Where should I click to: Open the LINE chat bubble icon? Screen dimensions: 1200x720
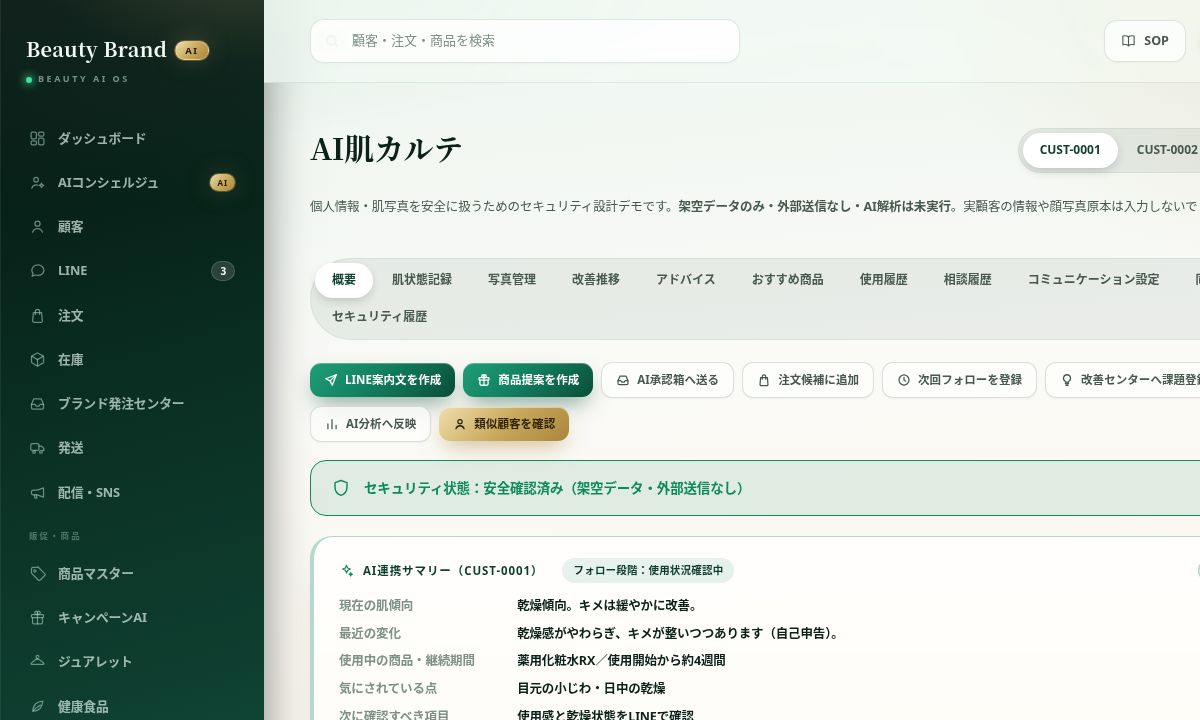coord(38,271)
